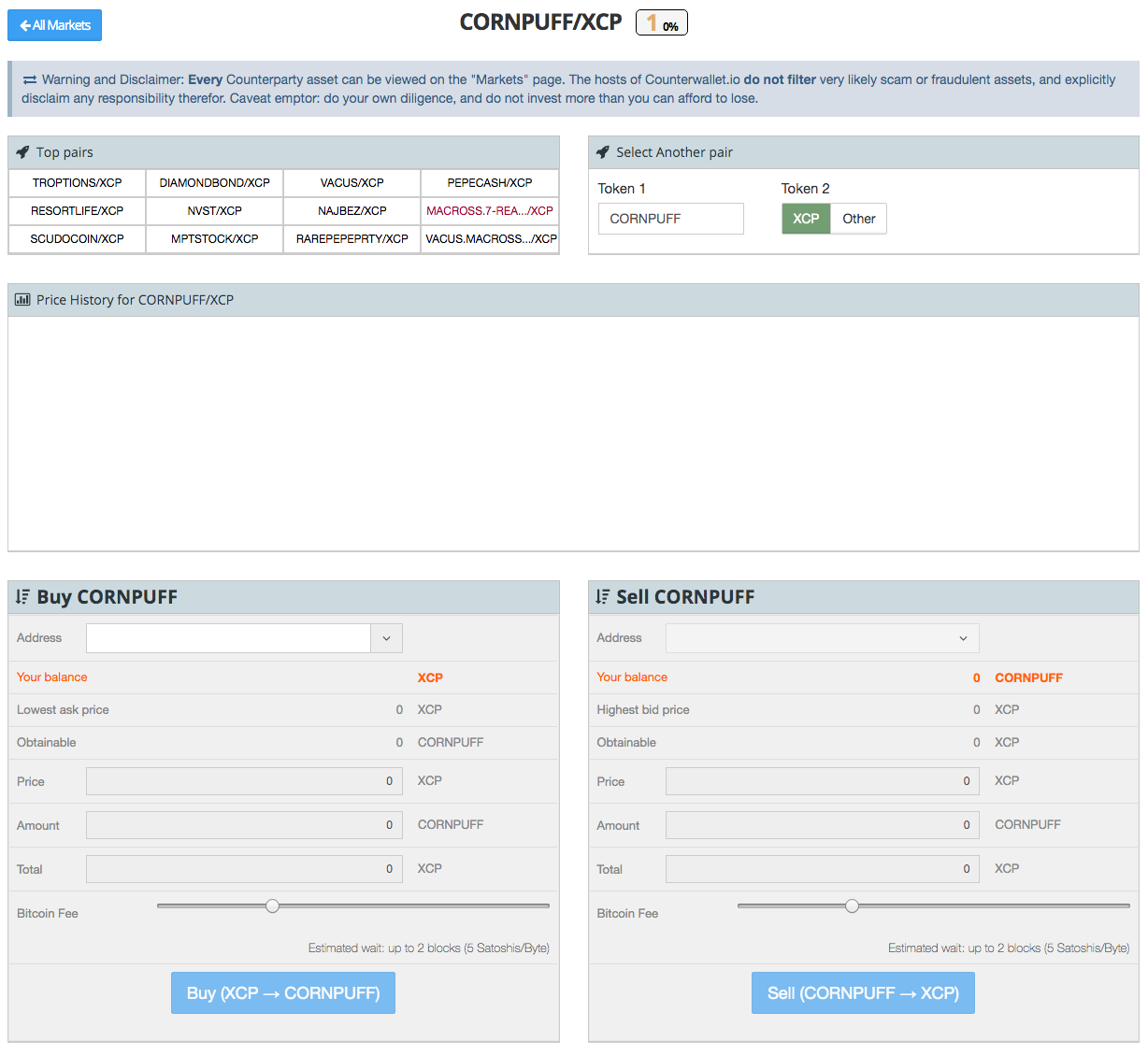Screen dimensions: 1148x1055
Task: Click the Sell panel Obtainable amount
Action: click(x=977, y=743)
